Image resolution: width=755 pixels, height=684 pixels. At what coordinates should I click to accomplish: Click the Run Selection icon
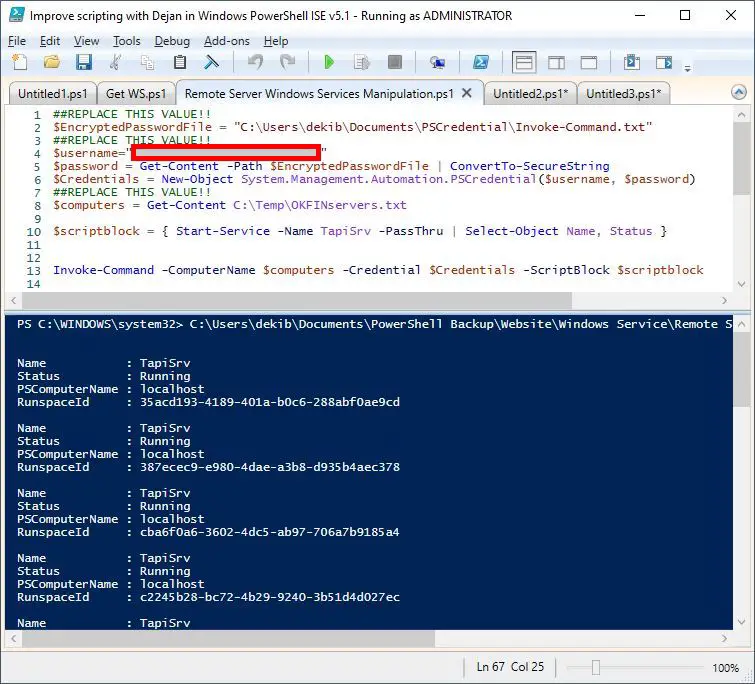click(362, 63)
